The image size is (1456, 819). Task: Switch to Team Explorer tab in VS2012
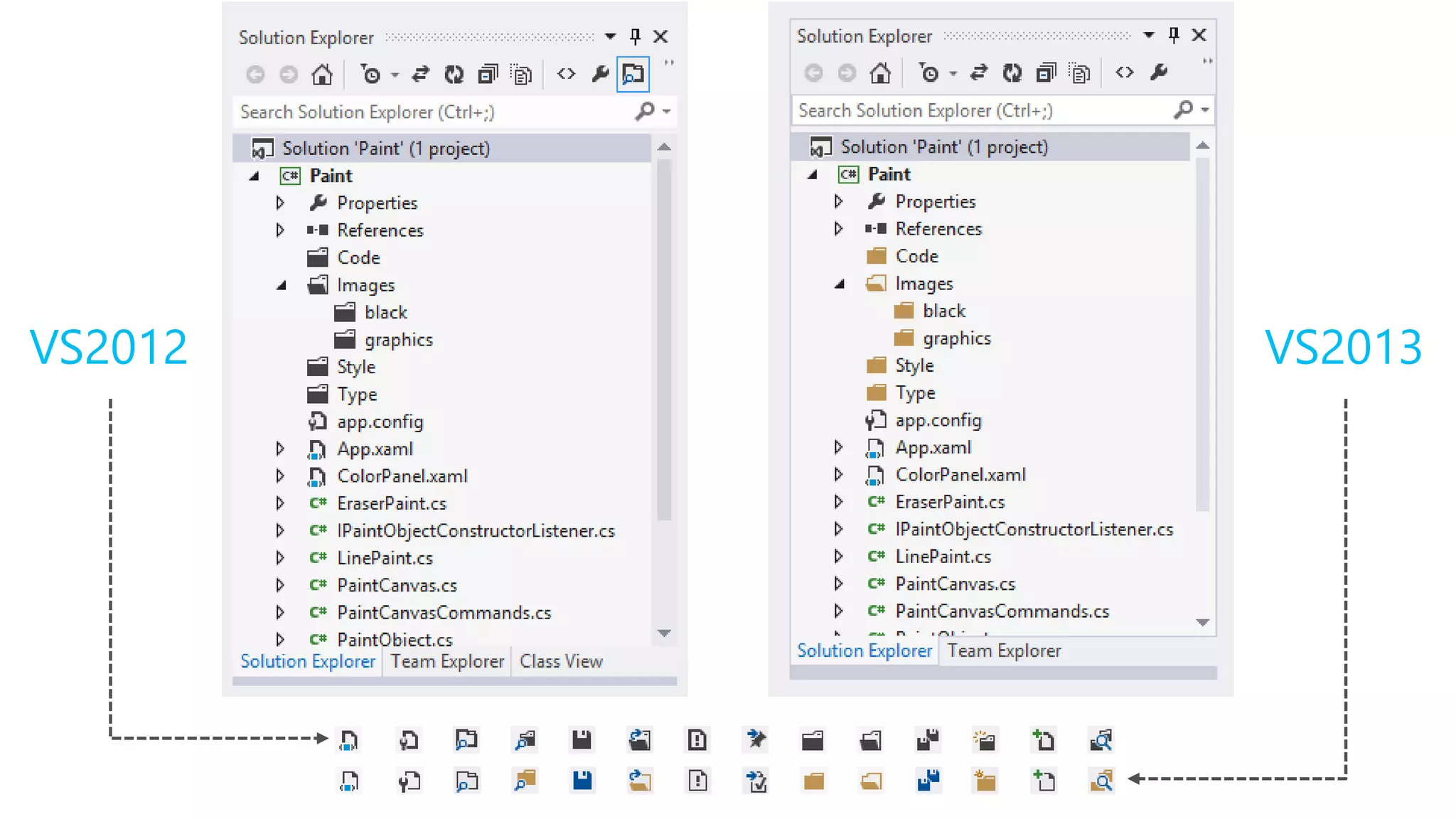click(x=447, y=661)
